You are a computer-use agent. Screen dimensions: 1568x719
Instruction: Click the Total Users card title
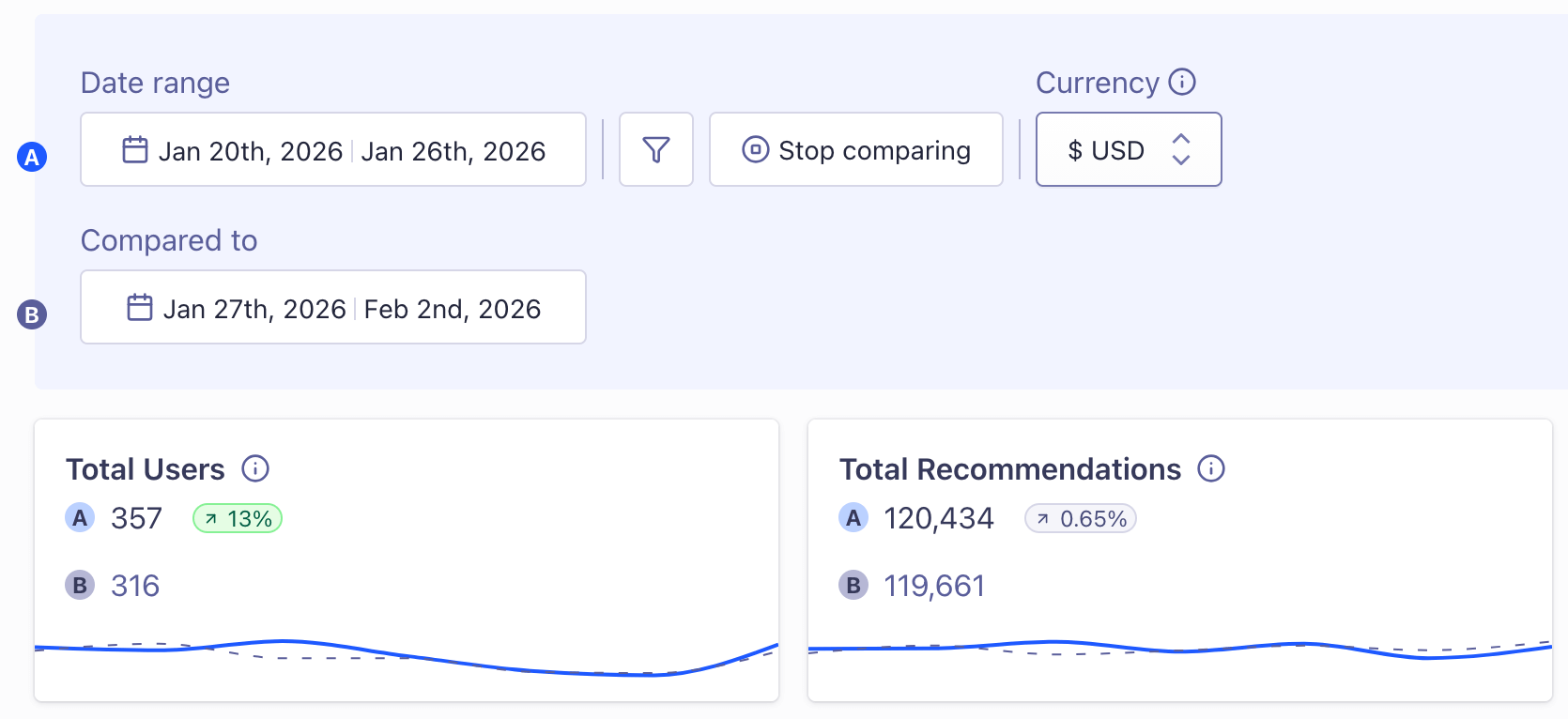click(145, 468)
